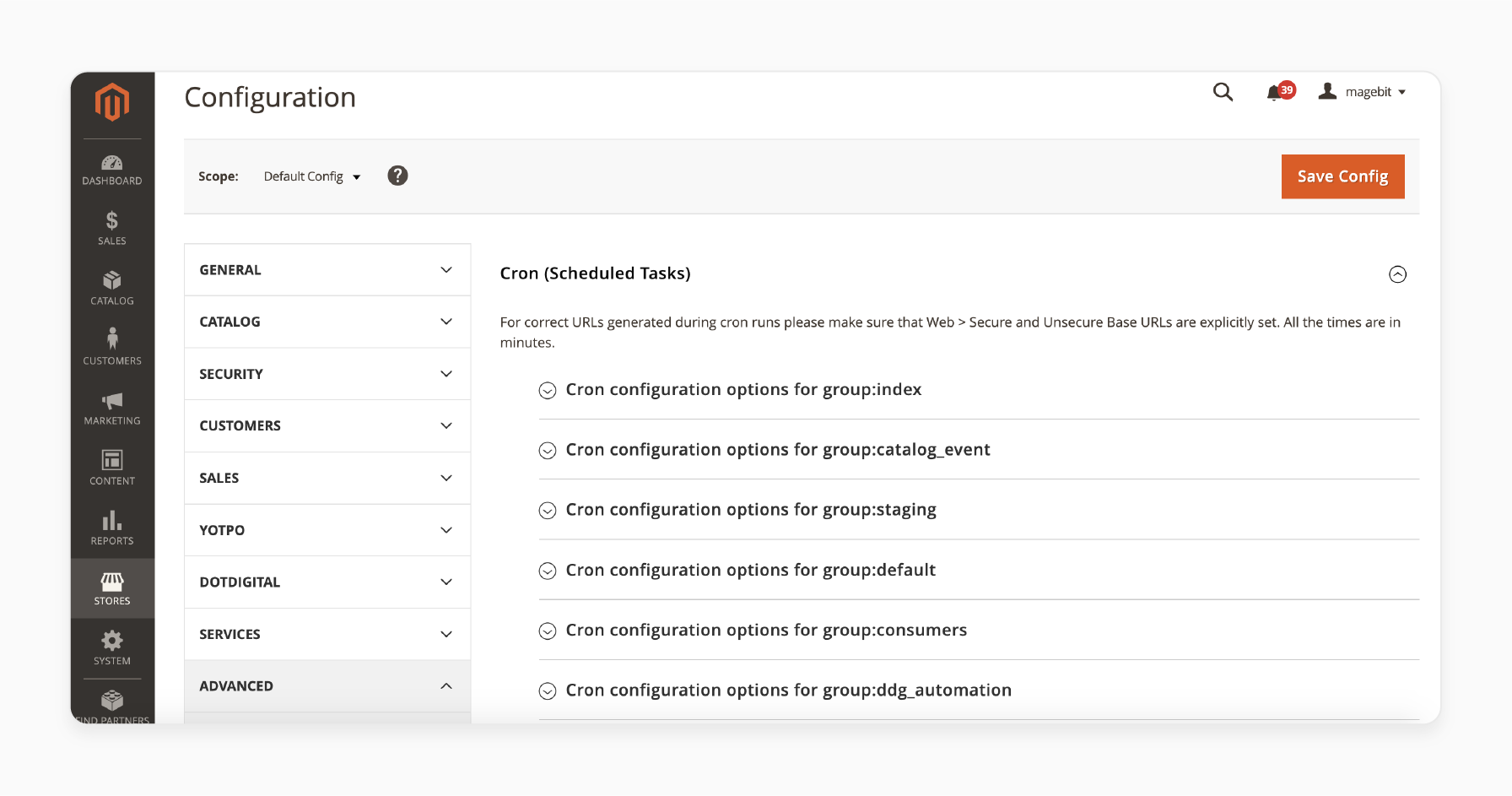Viewport: 1512px width, 796px height.
Task: Expand the DOTDIGITAL config section
Action: (x=327, y=582)
